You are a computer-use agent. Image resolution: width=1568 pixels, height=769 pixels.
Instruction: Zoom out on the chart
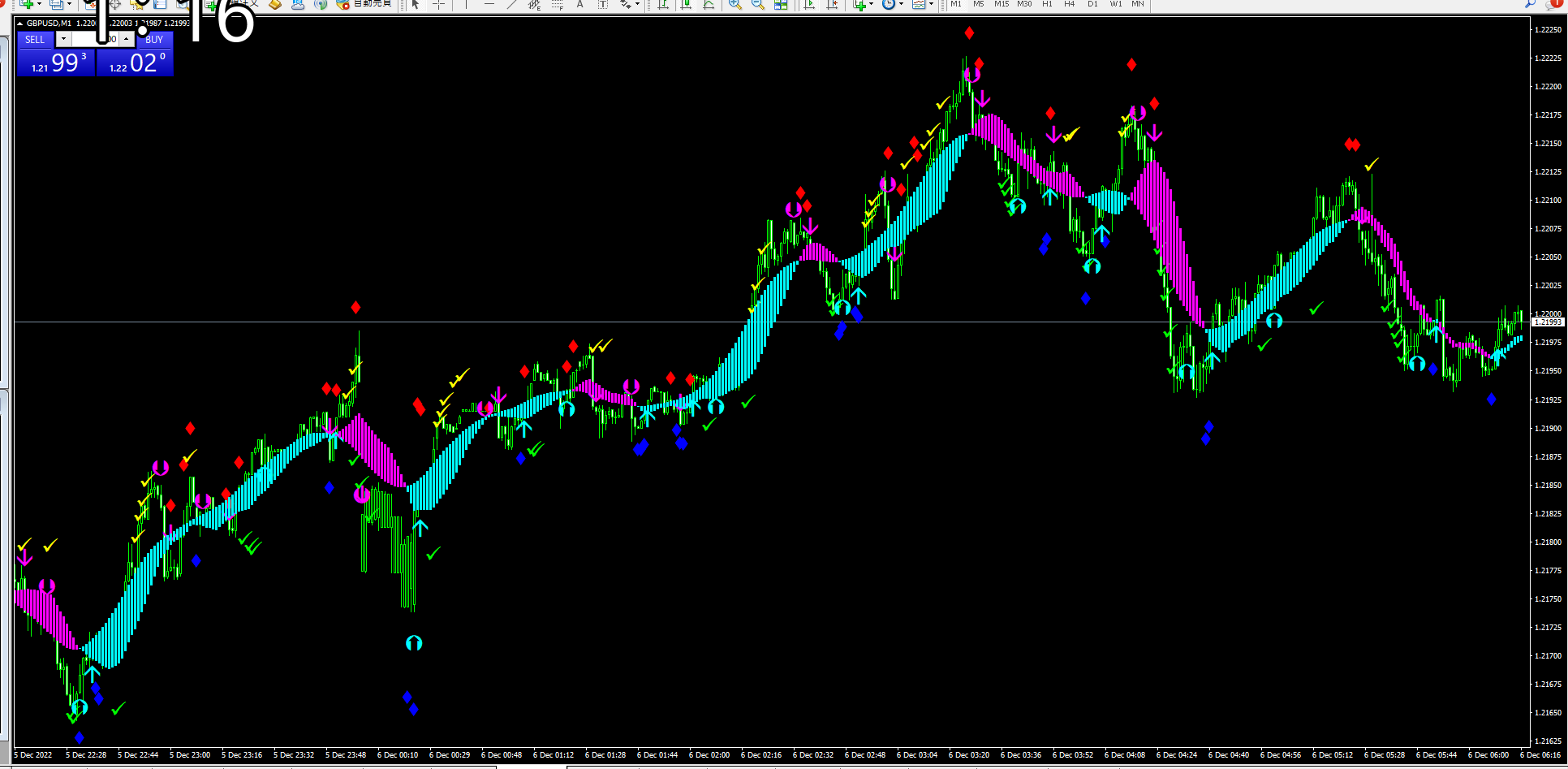coord(758,4)
